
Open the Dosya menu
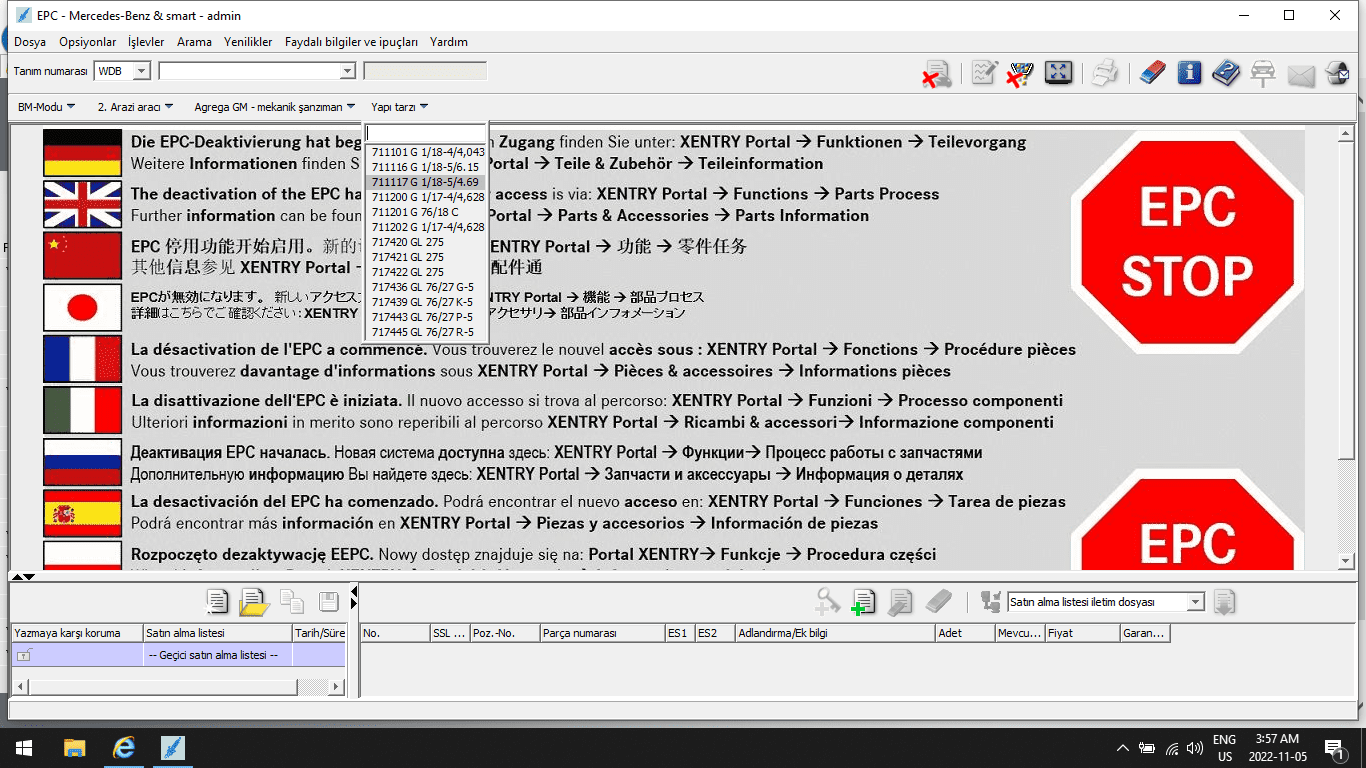click(x=30, y=42)
